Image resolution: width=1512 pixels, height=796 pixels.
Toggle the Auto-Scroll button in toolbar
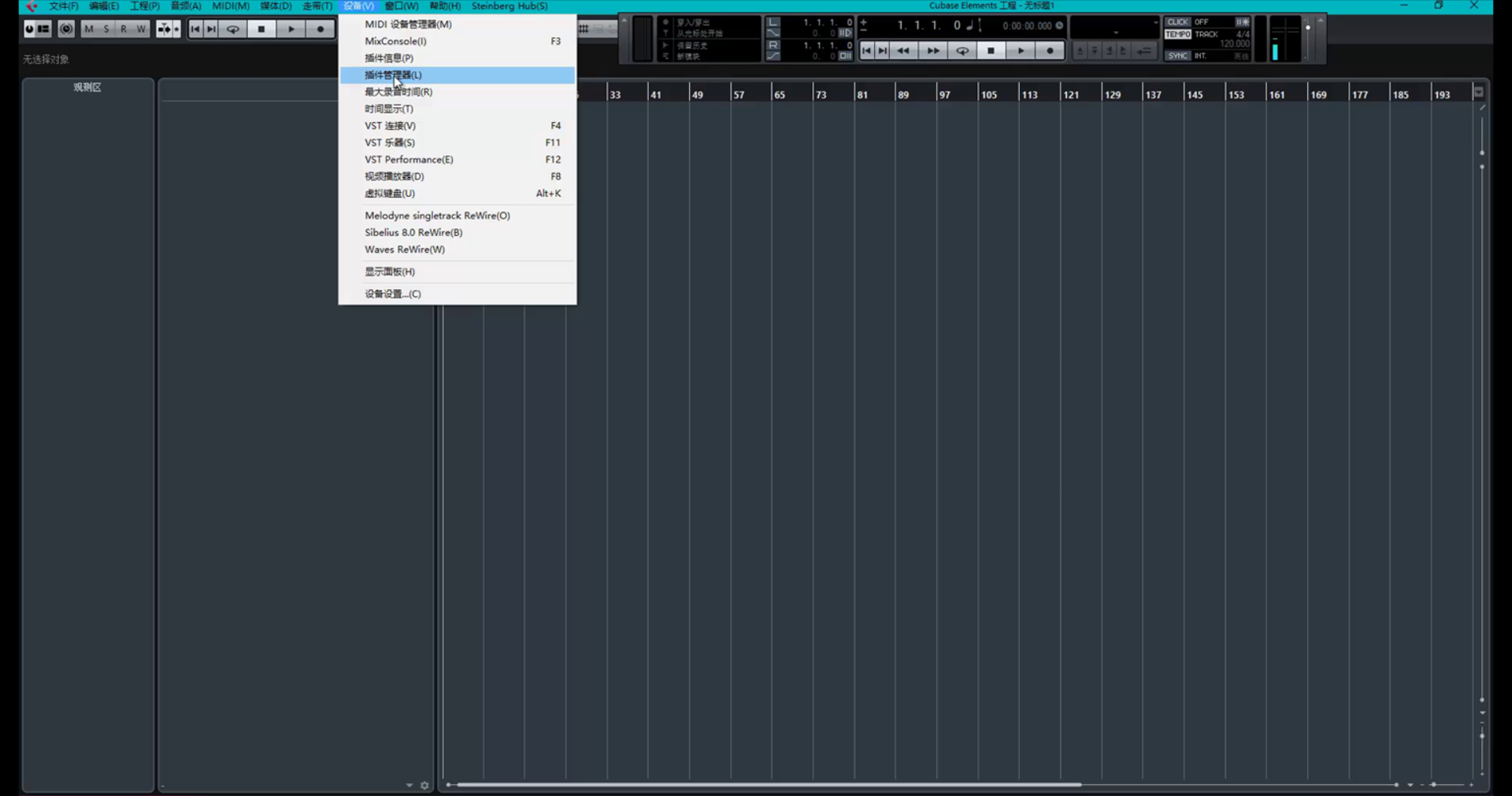click(163, 29)
